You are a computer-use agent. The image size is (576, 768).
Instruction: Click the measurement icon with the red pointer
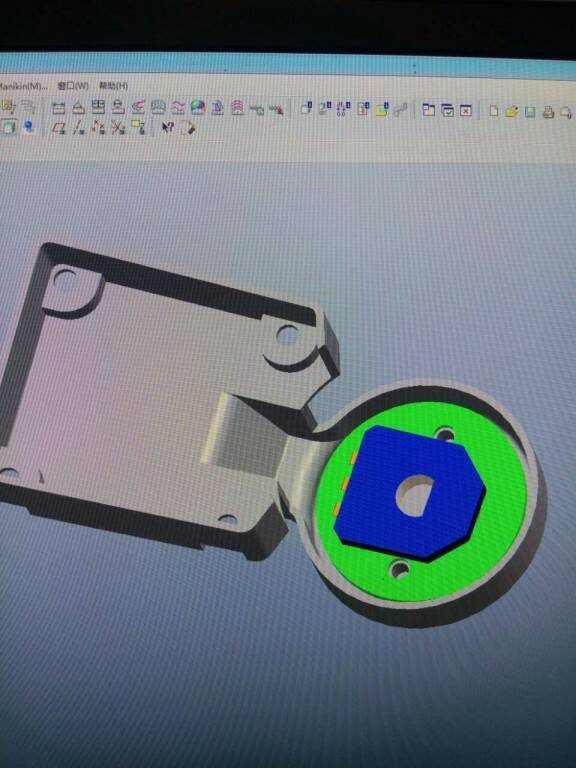click(x=276, y=109)
